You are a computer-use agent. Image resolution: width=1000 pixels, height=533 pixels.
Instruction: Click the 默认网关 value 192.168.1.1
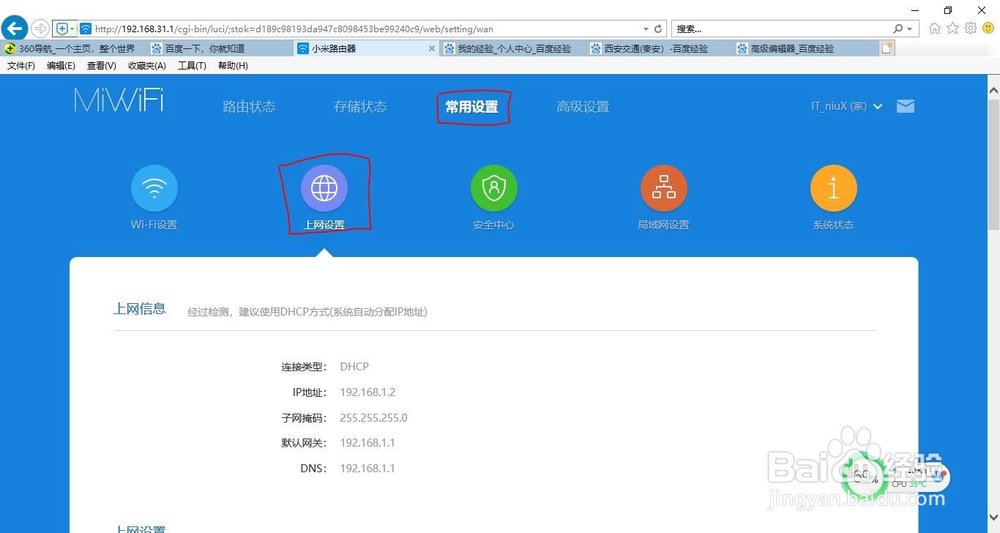367,442
